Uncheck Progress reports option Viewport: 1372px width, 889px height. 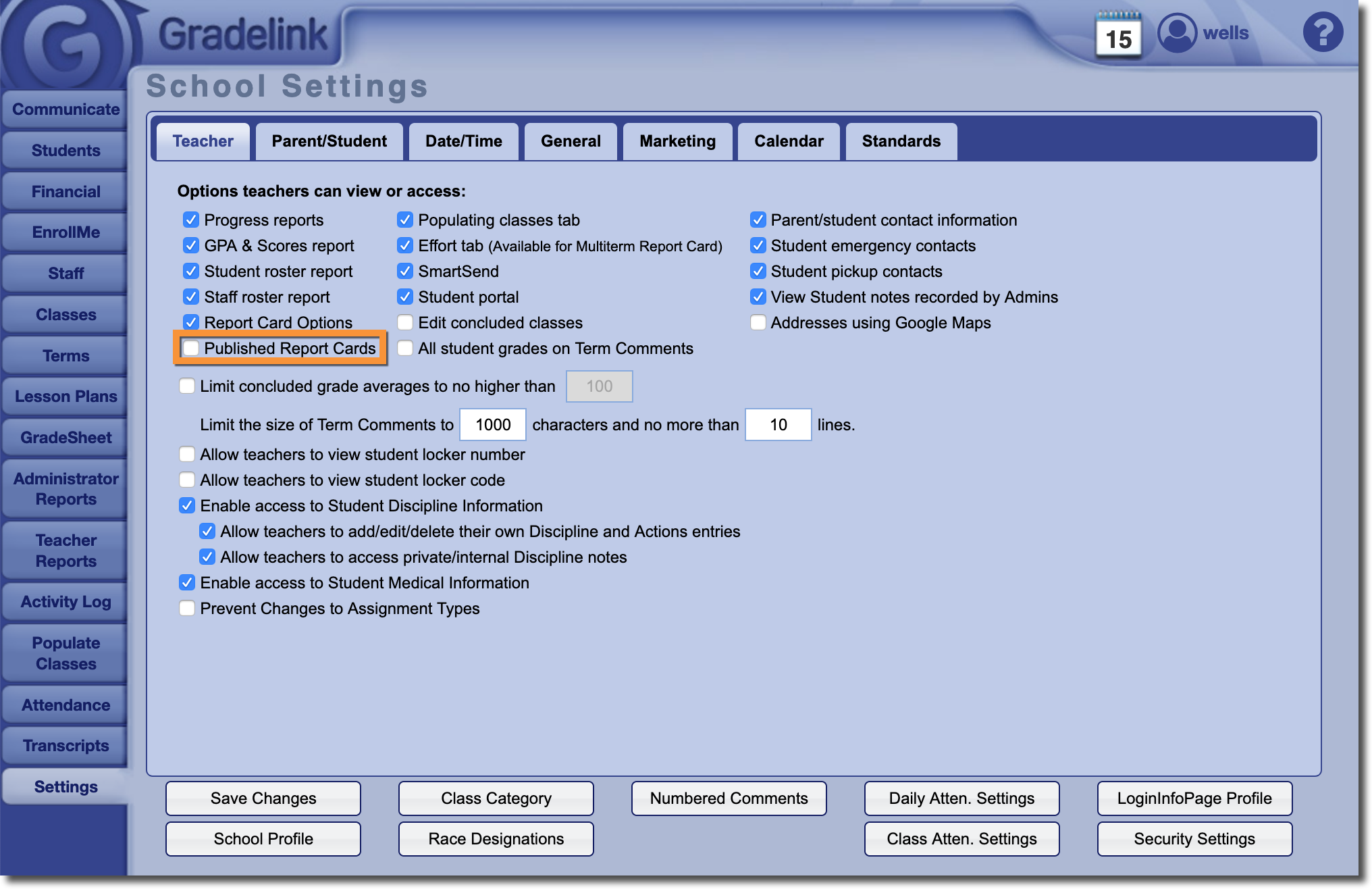[192, 220]
